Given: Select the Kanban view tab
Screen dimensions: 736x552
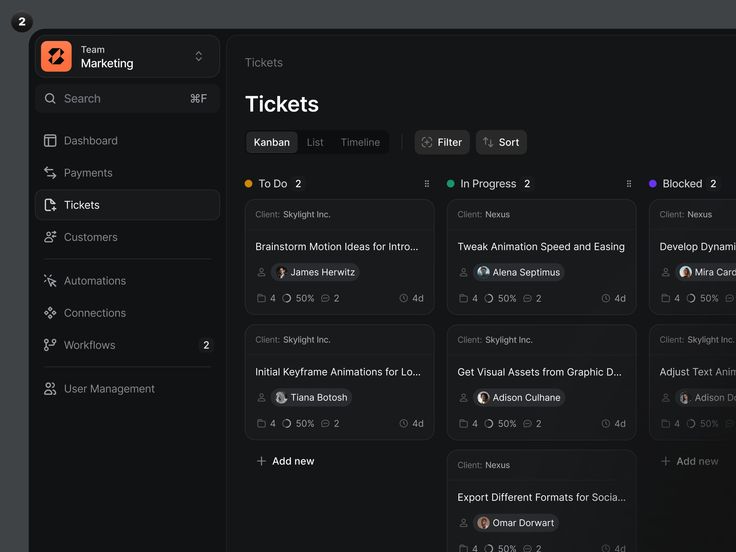Looking at the screenshot, I should (x=272, y=142).
